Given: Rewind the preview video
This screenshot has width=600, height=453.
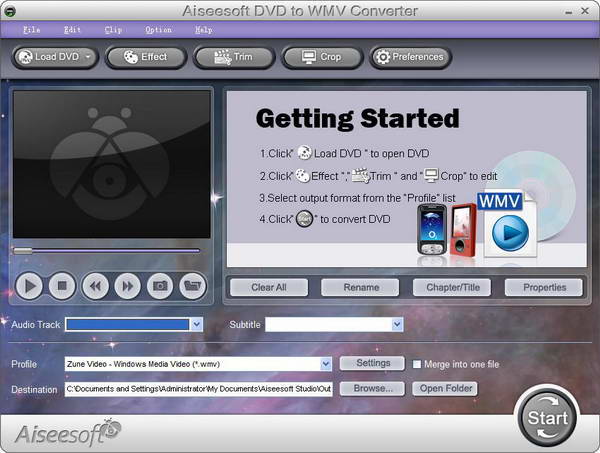Looking at the screenshot, I should pos(95,286).
